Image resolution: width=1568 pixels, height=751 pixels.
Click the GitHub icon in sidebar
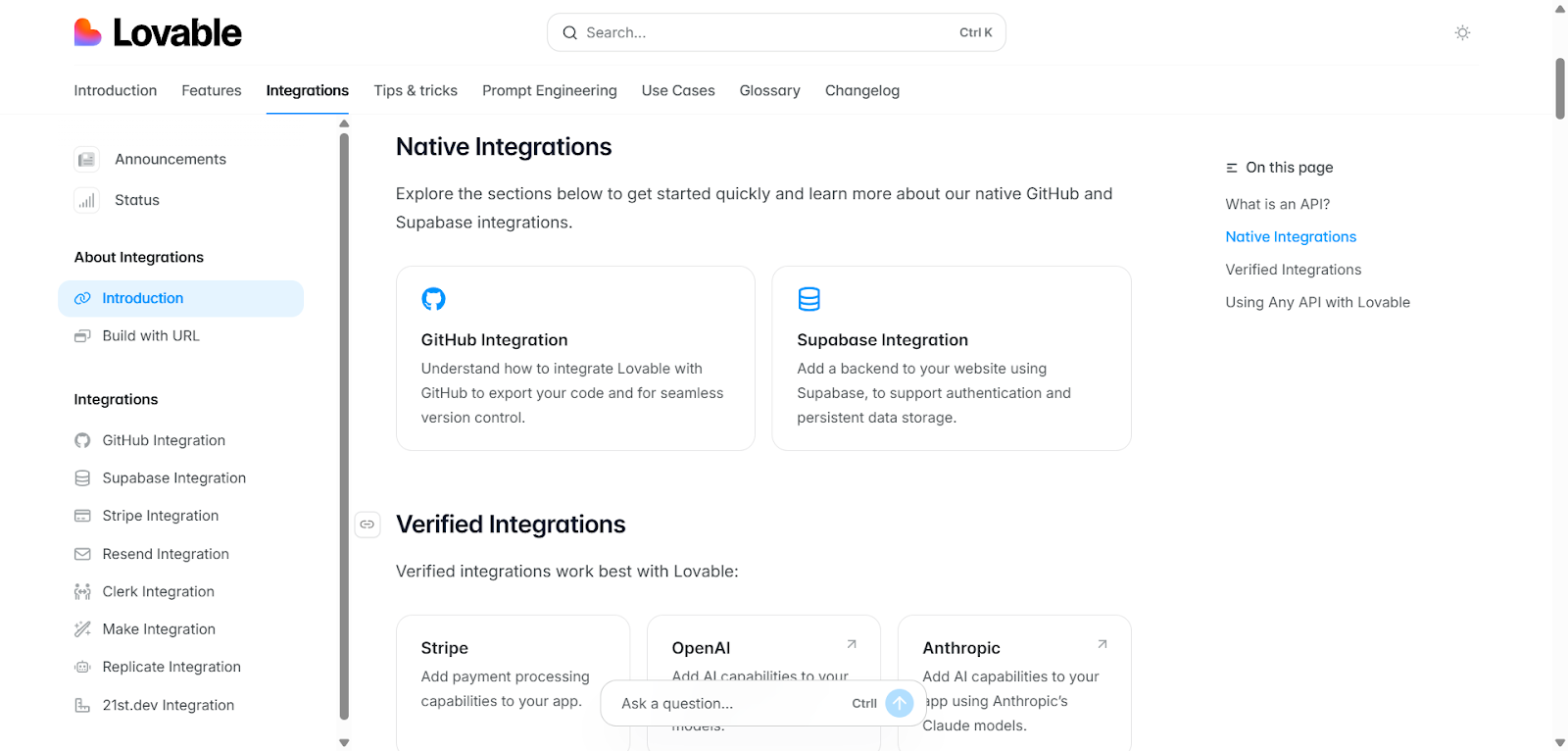82,440
